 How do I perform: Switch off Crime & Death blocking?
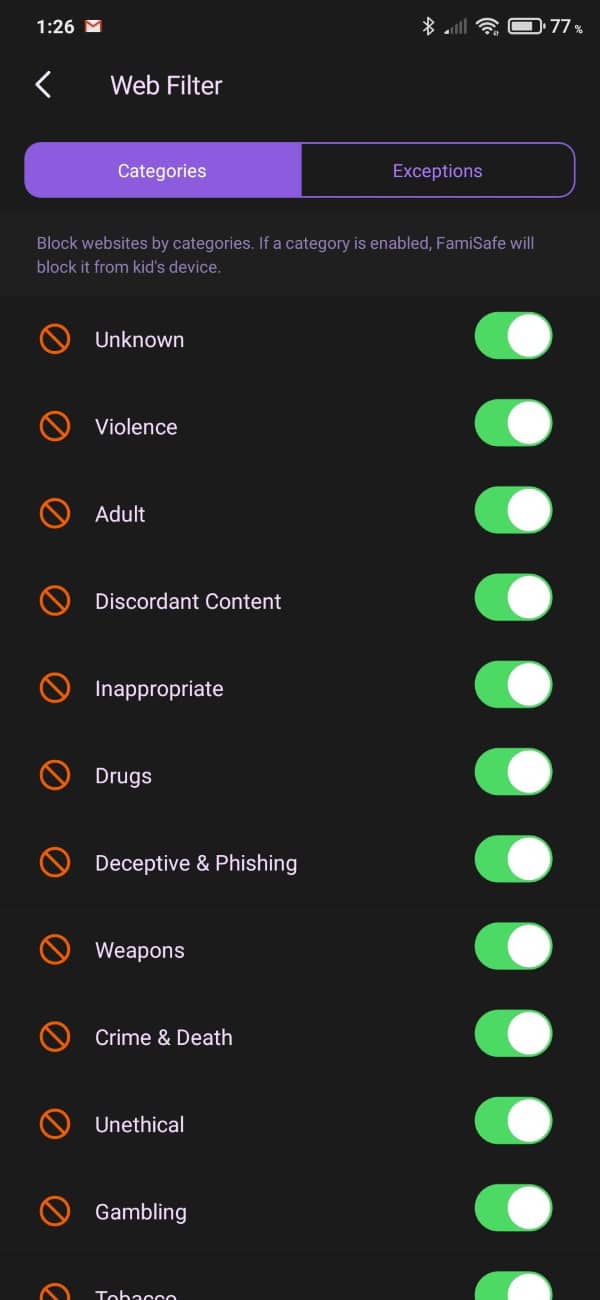(513, 1034)
